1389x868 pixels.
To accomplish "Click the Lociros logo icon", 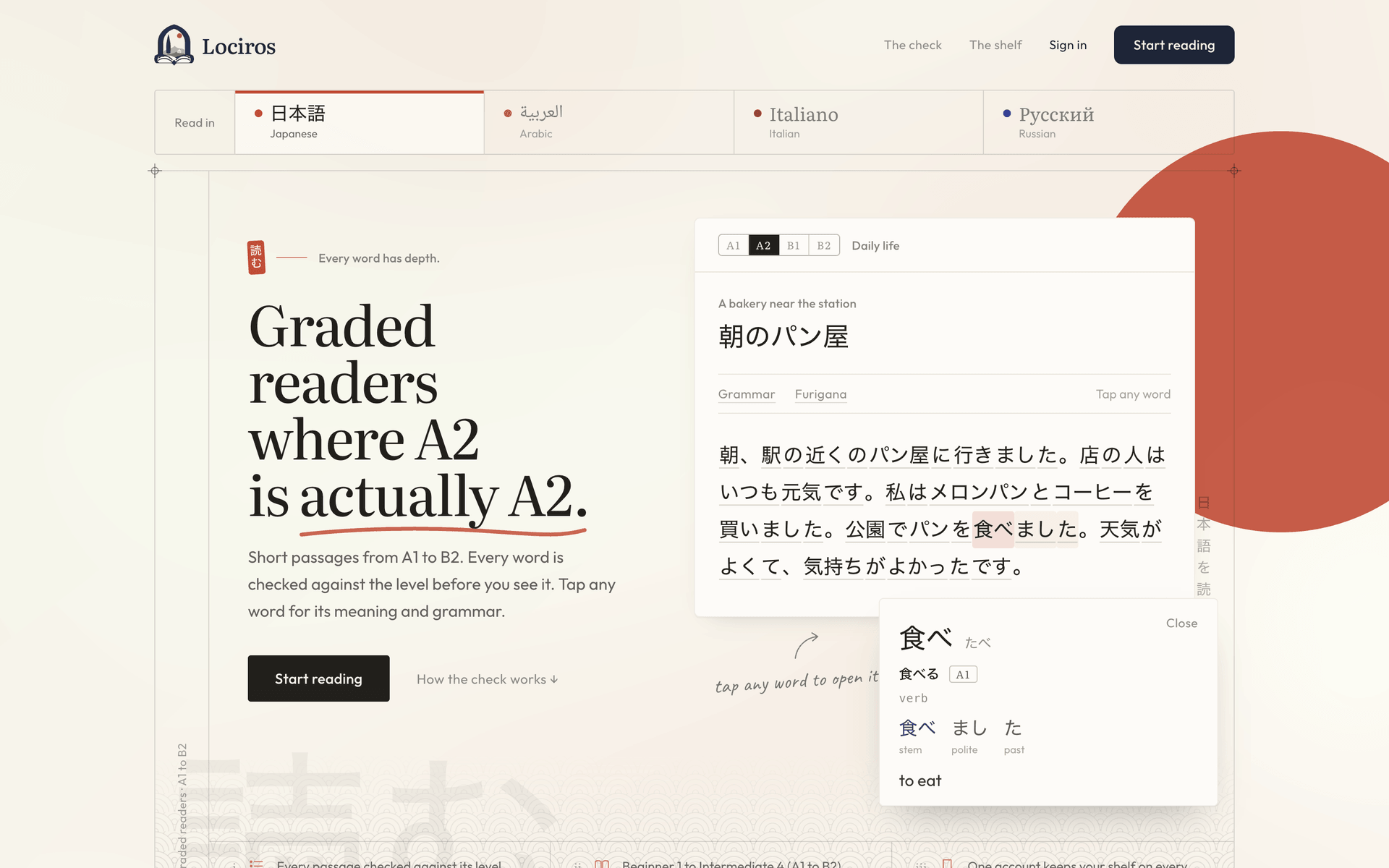I will click(174, 45).
